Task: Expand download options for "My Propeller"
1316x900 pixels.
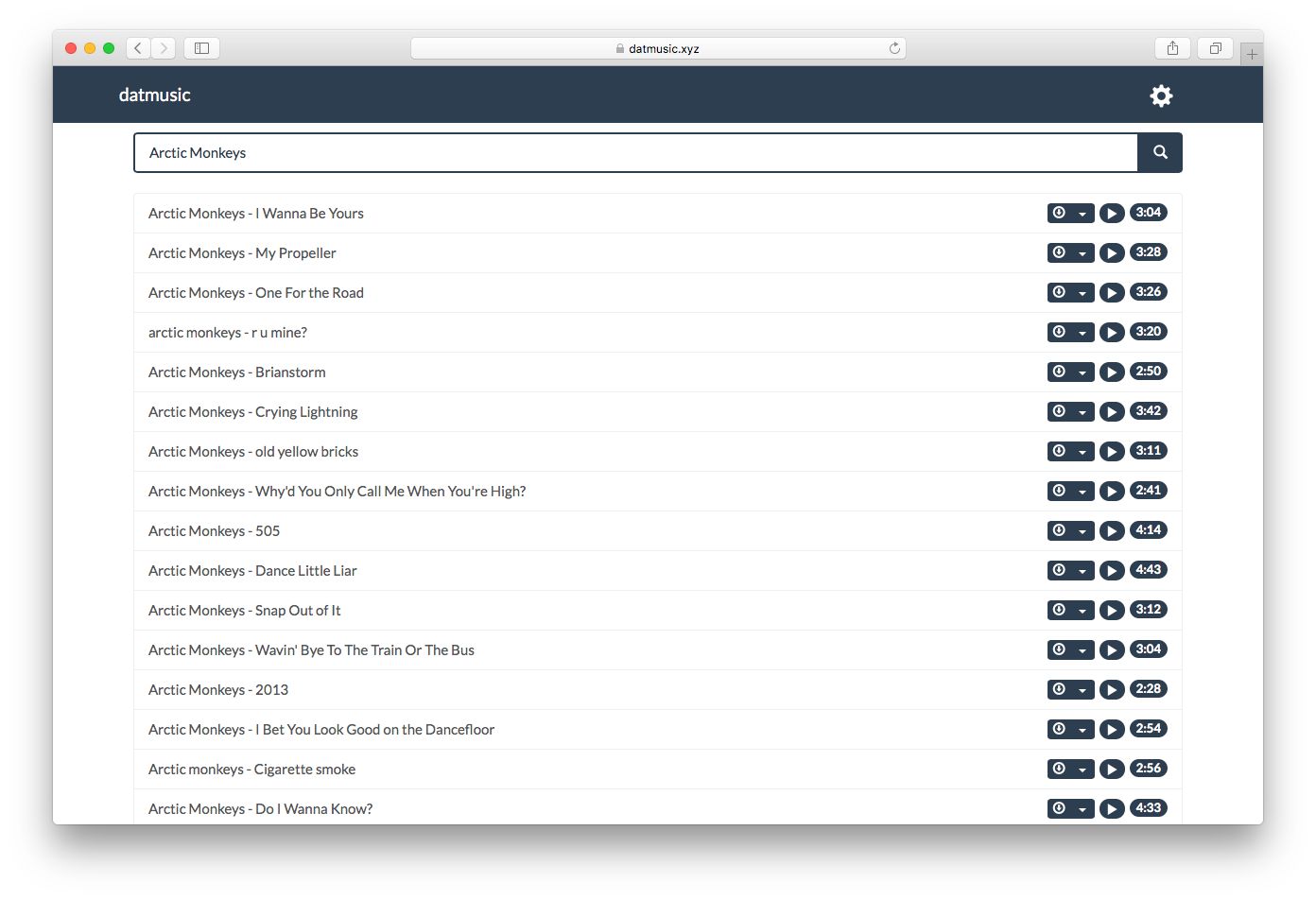Action: point(1081,252)
